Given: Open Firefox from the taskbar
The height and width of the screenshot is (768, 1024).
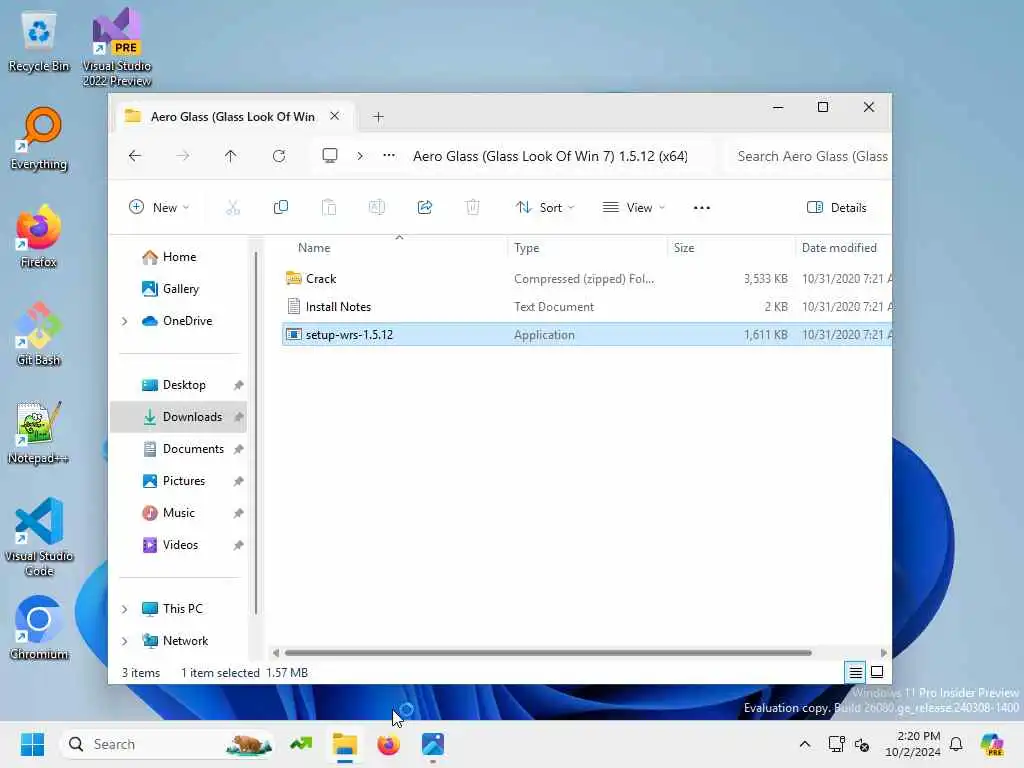Looking at the screenshot, I should point(389,744).
